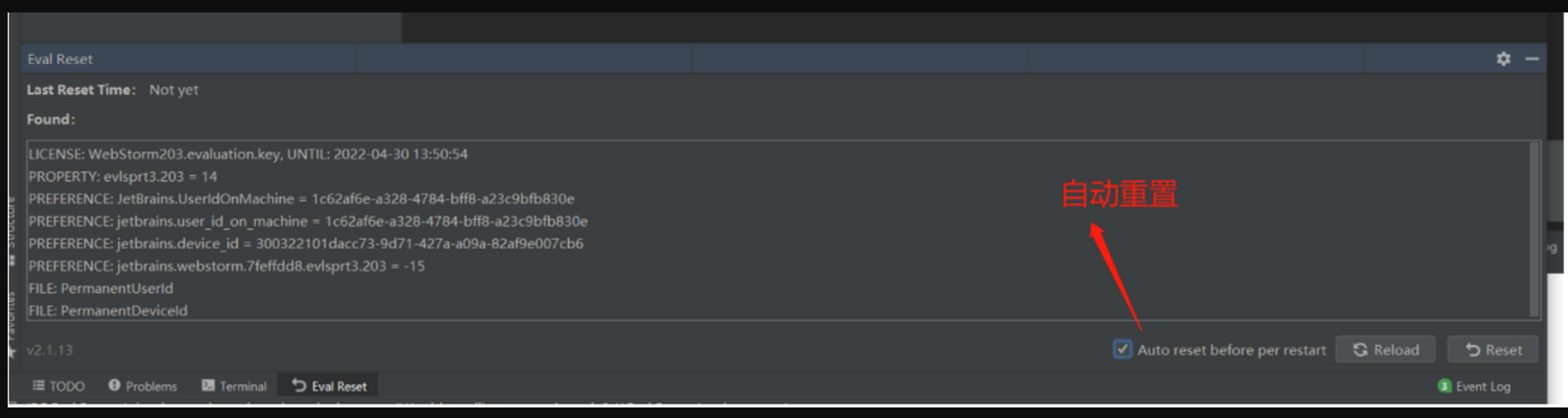Image resolution: width=1568 pixels, height=418 pixels.
Task: Open the Structure side panel
Action: click(12, 222)
